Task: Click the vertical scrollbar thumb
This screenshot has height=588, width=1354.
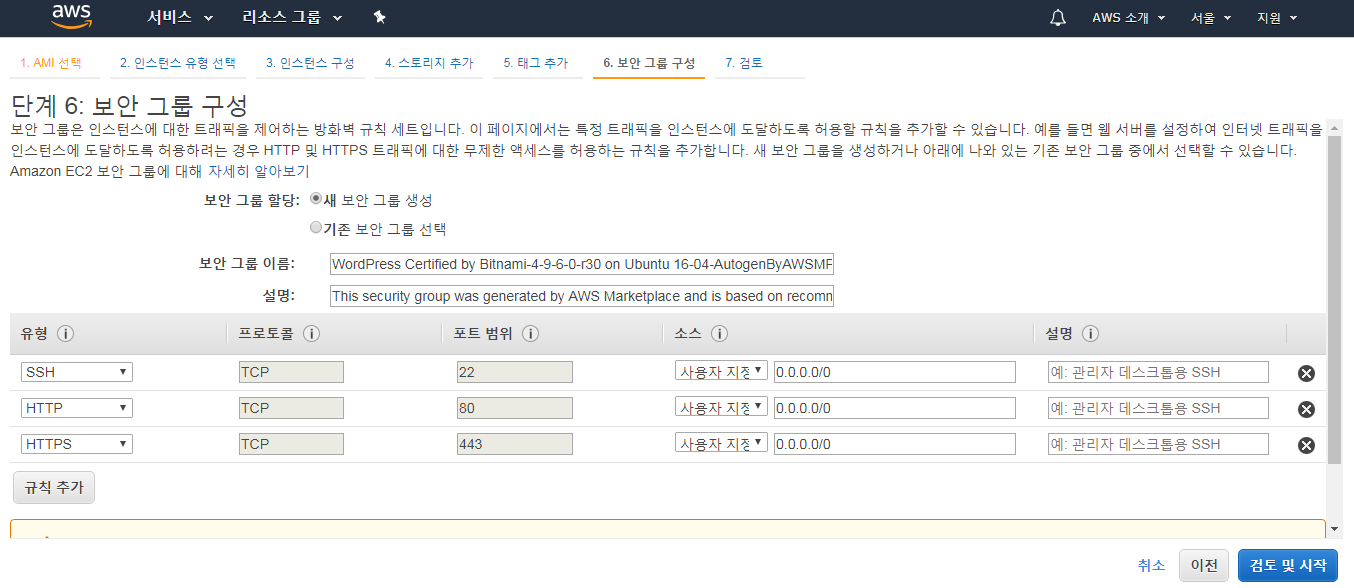Action: [x=1334, y=302]
